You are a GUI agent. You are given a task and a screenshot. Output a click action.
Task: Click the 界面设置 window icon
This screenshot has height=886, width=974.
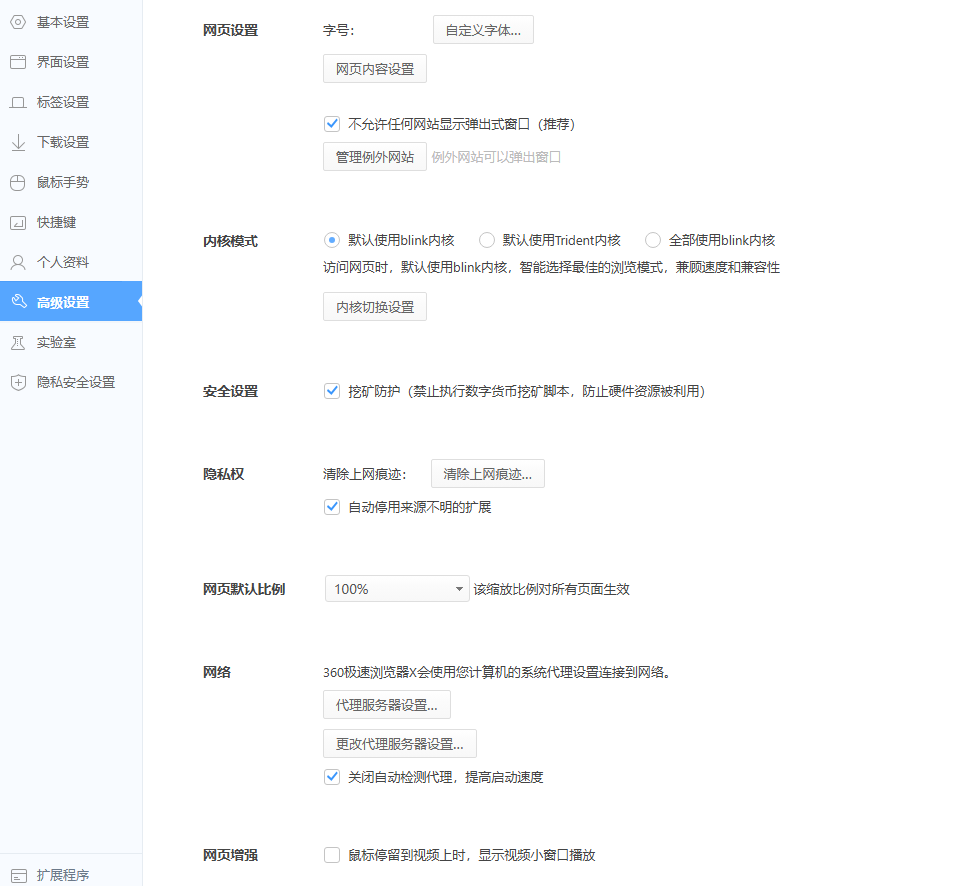click(x=18, y=62)
